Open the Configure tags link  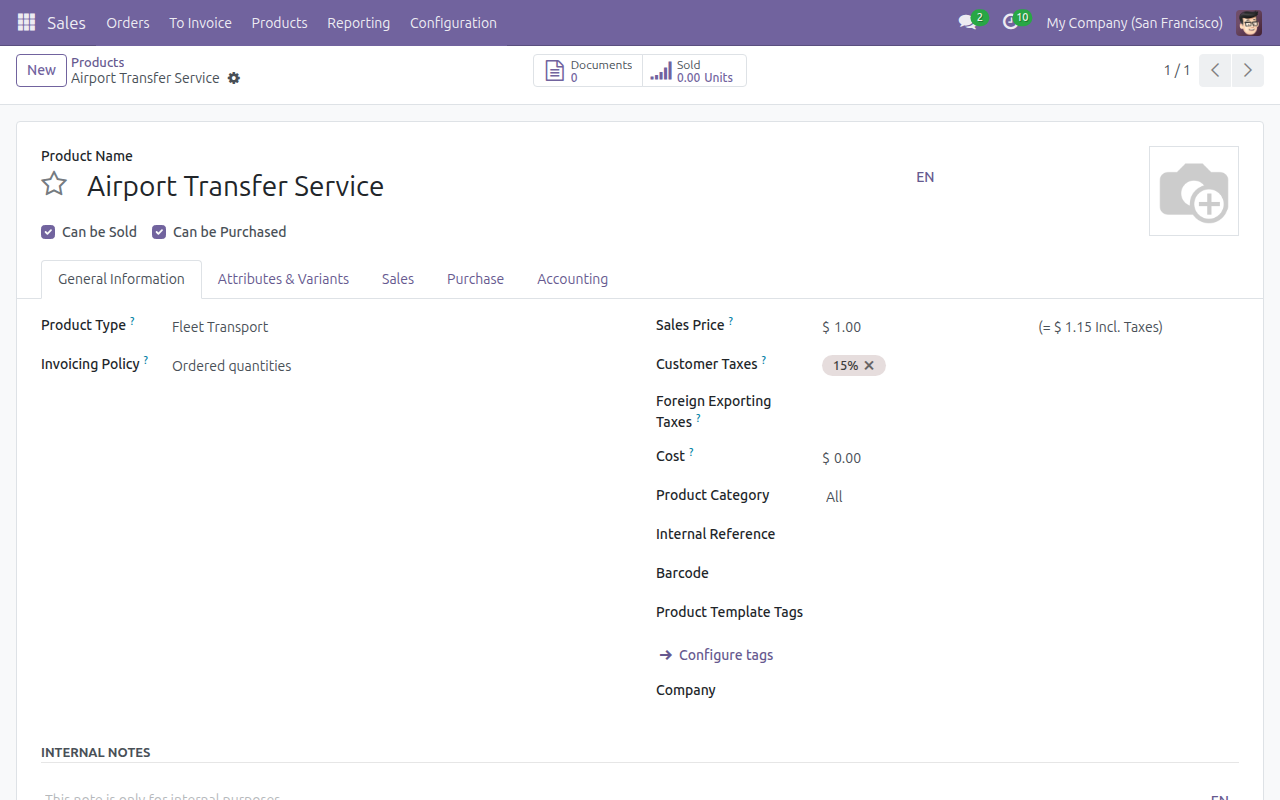(x=716, y=655)
